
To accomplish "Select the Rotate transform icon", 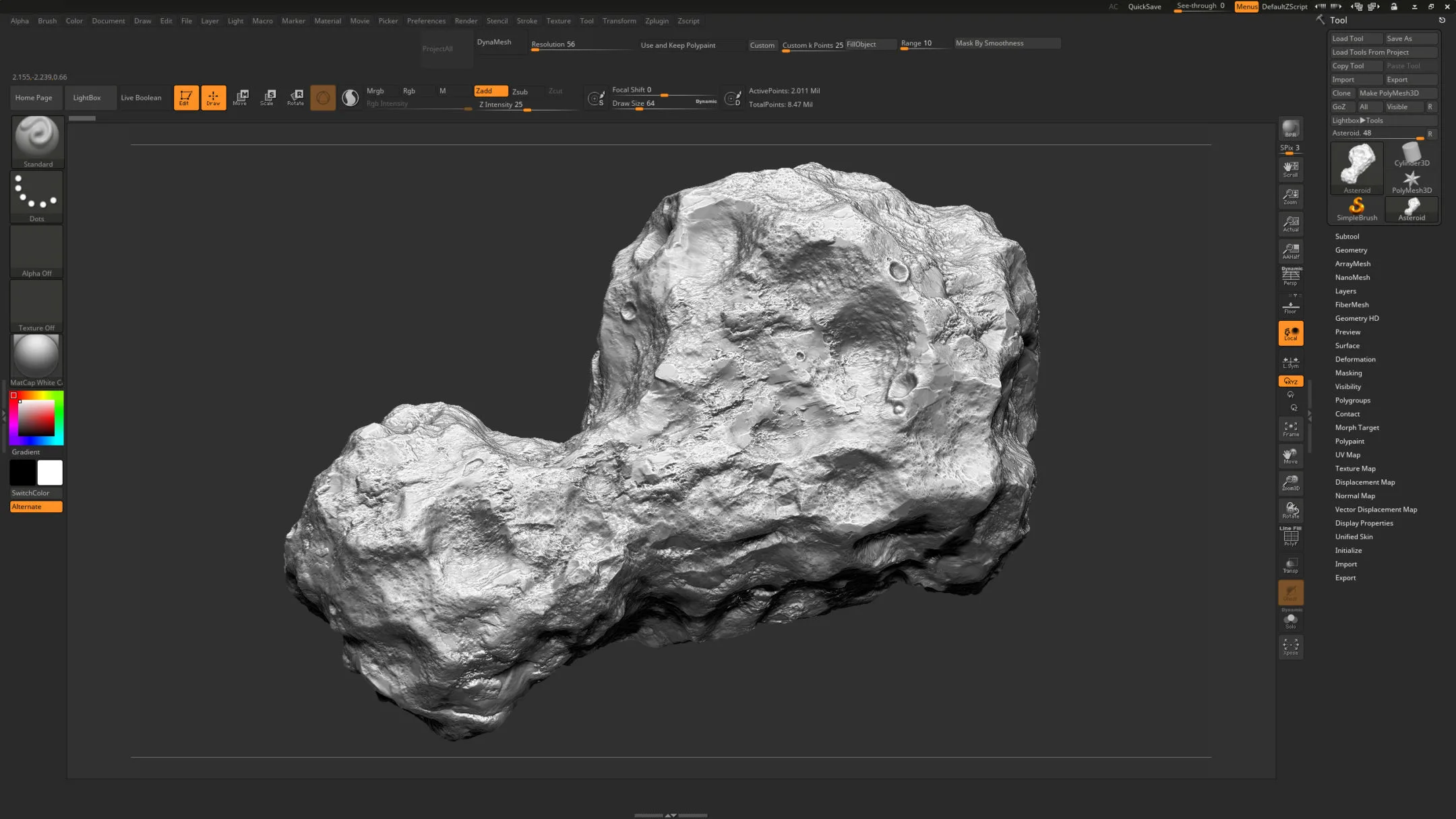I will point(295,98).
